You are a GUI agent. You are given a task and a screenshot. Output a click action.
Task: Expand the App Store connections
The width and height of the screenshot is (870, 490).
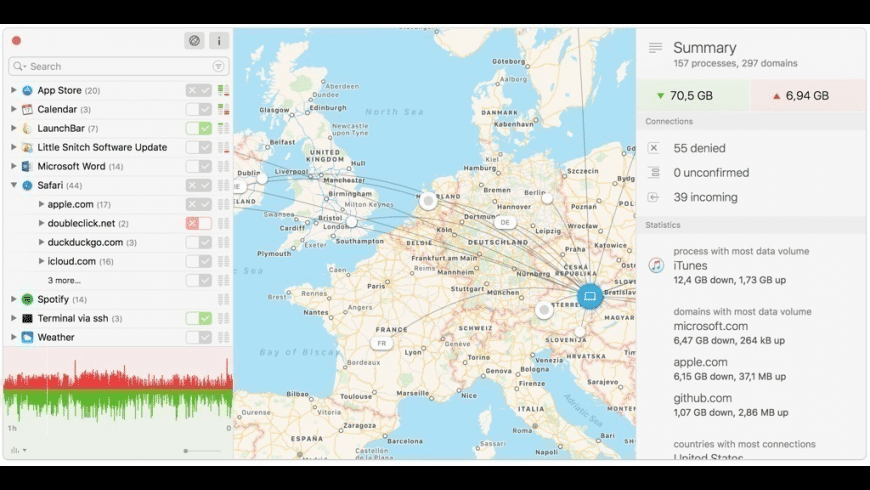[14, 90]
